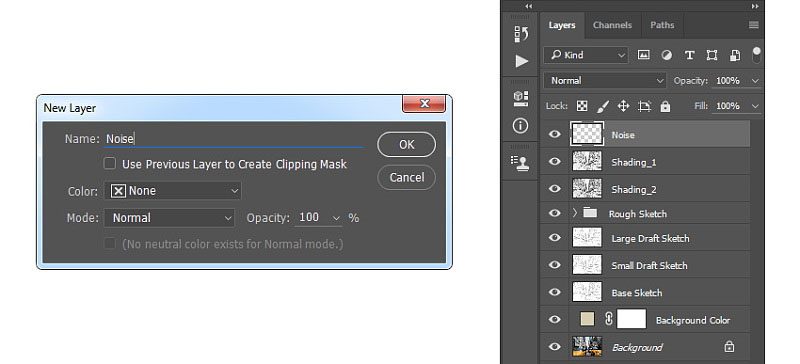The height and width of the screenshot is (364, 800).
Task: Click Cancel in New Layer dialog
Action: [407, 178]
